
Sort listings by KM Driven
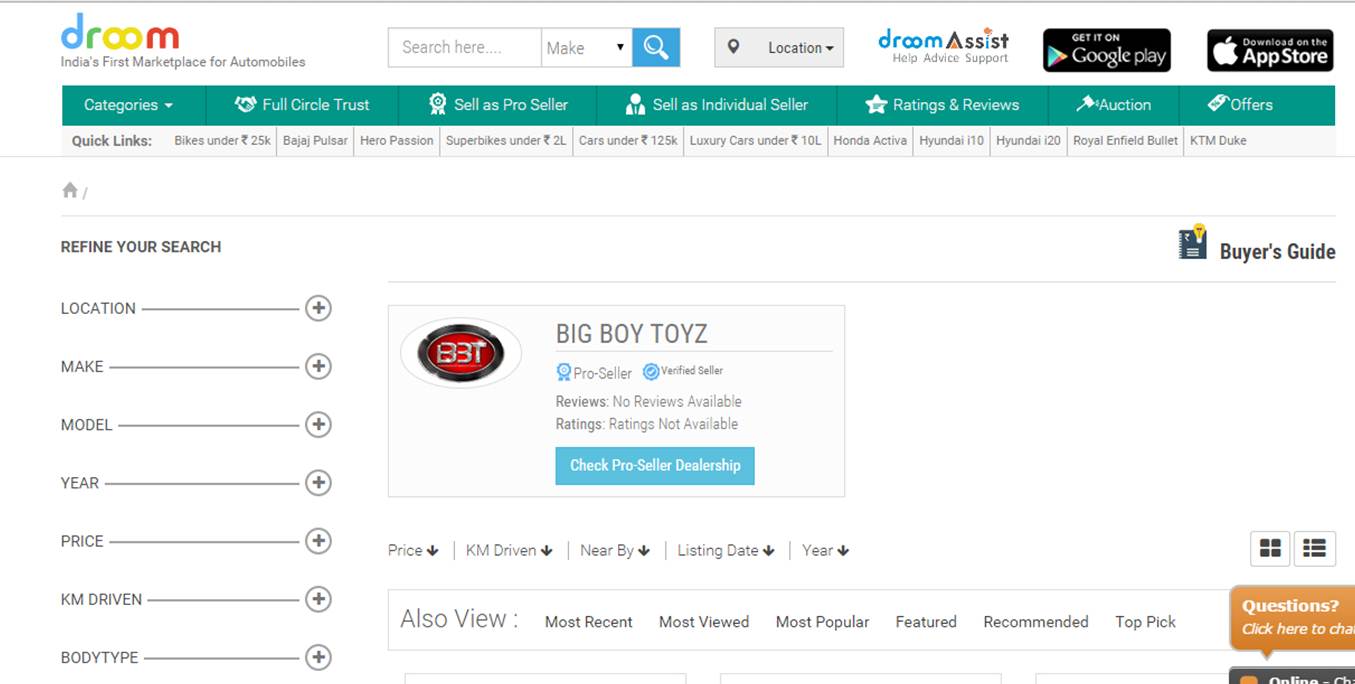pyautogui.click(x=509, y=550)
